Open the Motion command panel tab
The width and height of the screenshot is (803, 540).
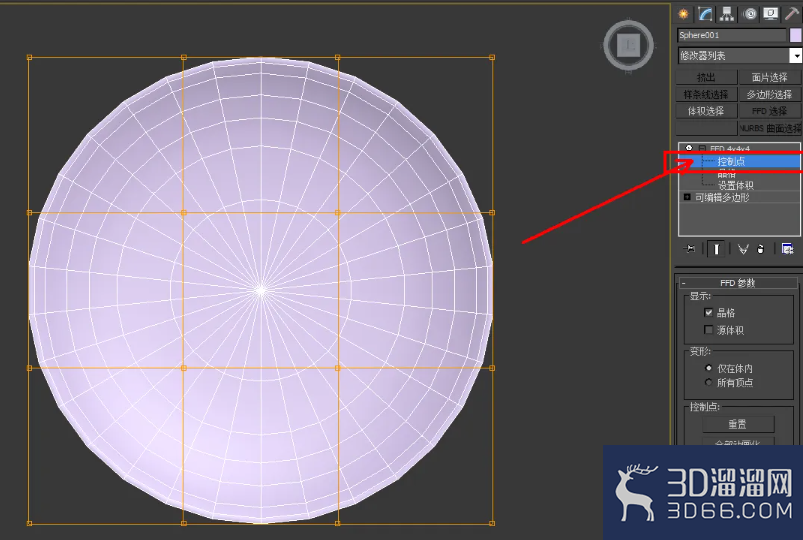[750, 14]
